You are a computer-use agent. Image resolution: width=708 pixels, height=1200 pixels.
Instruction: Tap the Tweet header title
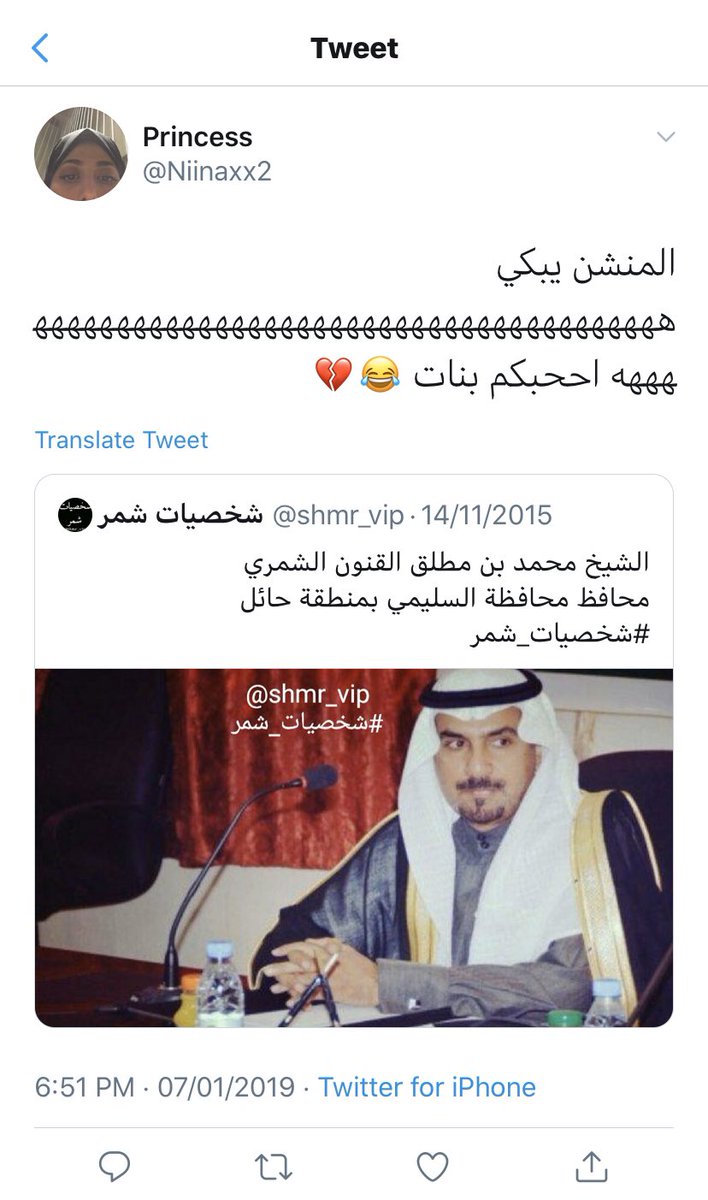tap(354, 48)
